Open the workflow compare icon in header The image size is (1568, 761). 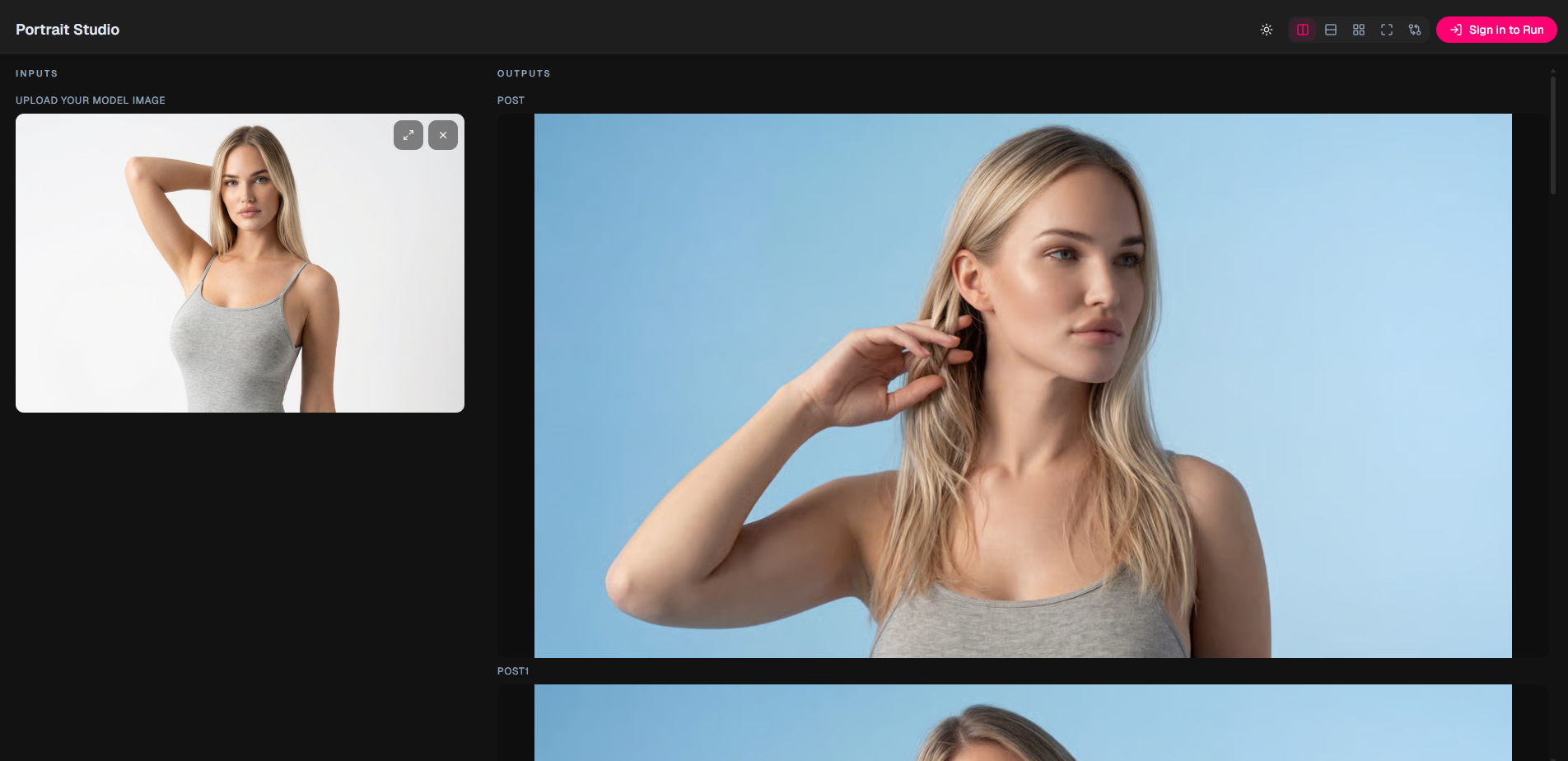coord(1415,30)
